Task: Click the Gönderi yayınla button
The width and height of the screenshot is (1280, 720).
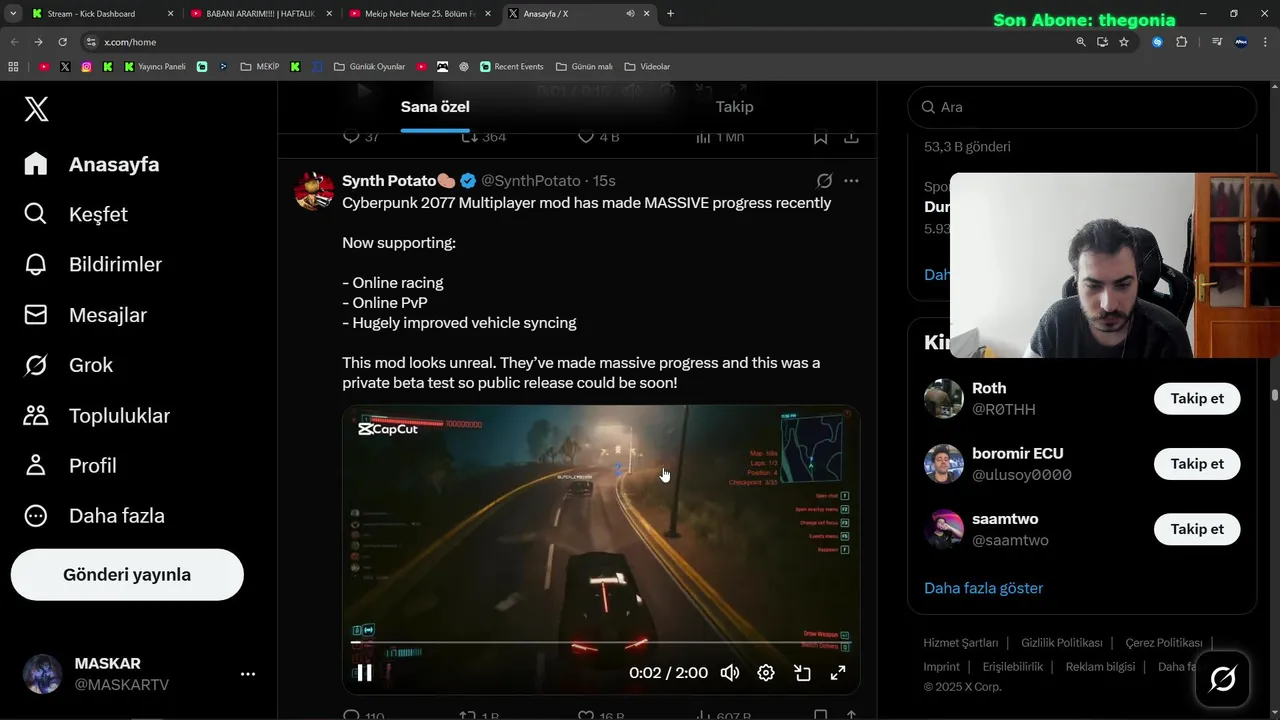Action: coord(127,575)
